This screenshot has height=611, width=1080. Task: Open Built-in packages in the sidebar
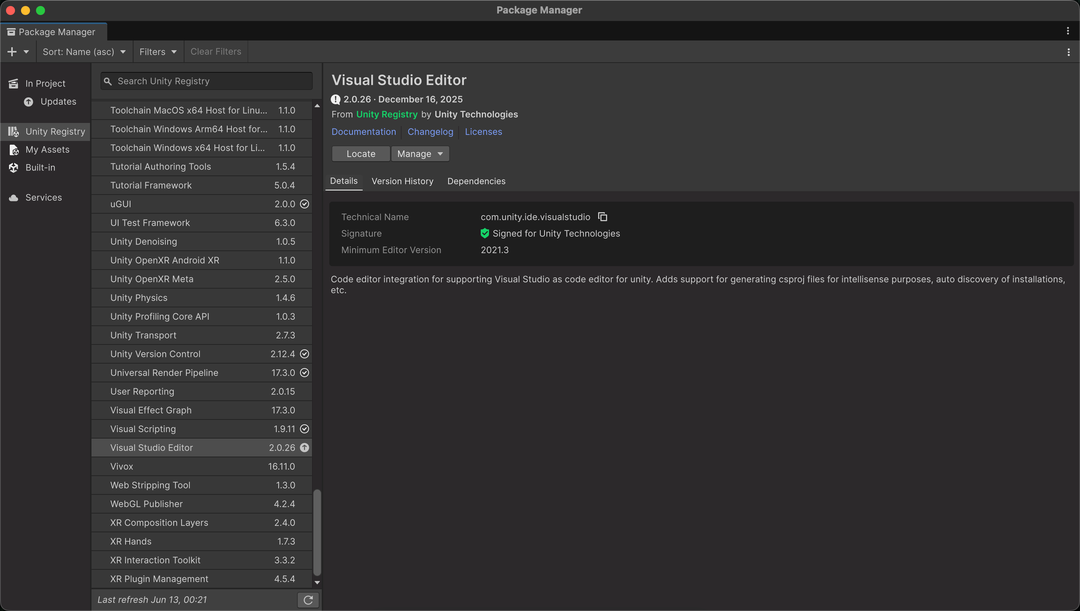(45, 167)
